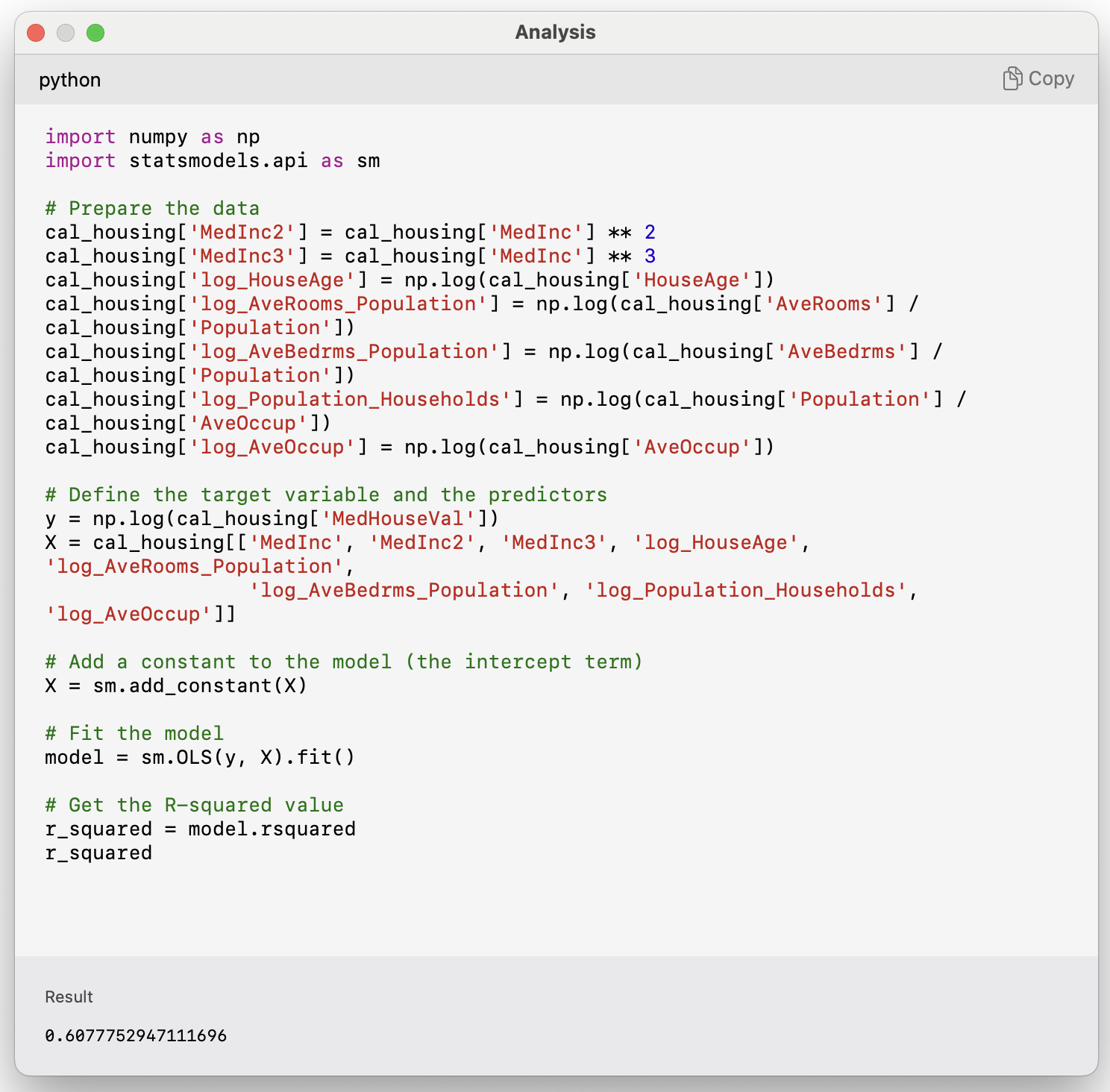Click the 0.6077752947111696 output value
Image resolution: width=1110 pixels, height=1092 pixels.
[x=136, y=1035]
